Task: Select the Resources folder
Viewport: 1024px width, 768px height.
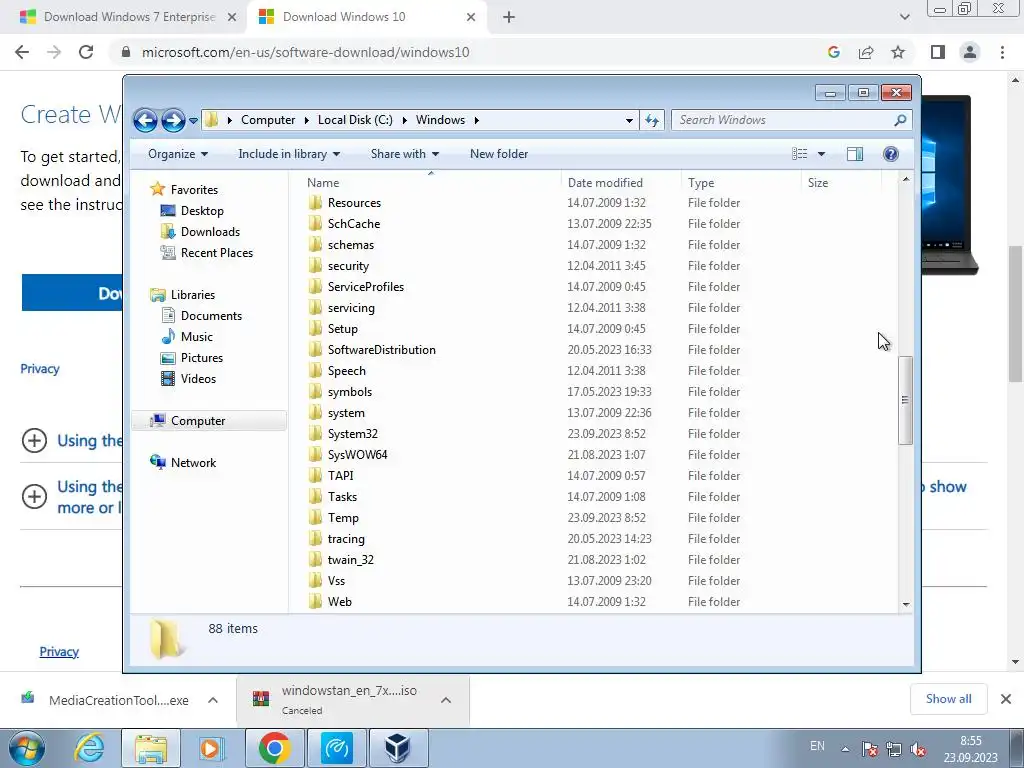Action: [x=354, y=203]
